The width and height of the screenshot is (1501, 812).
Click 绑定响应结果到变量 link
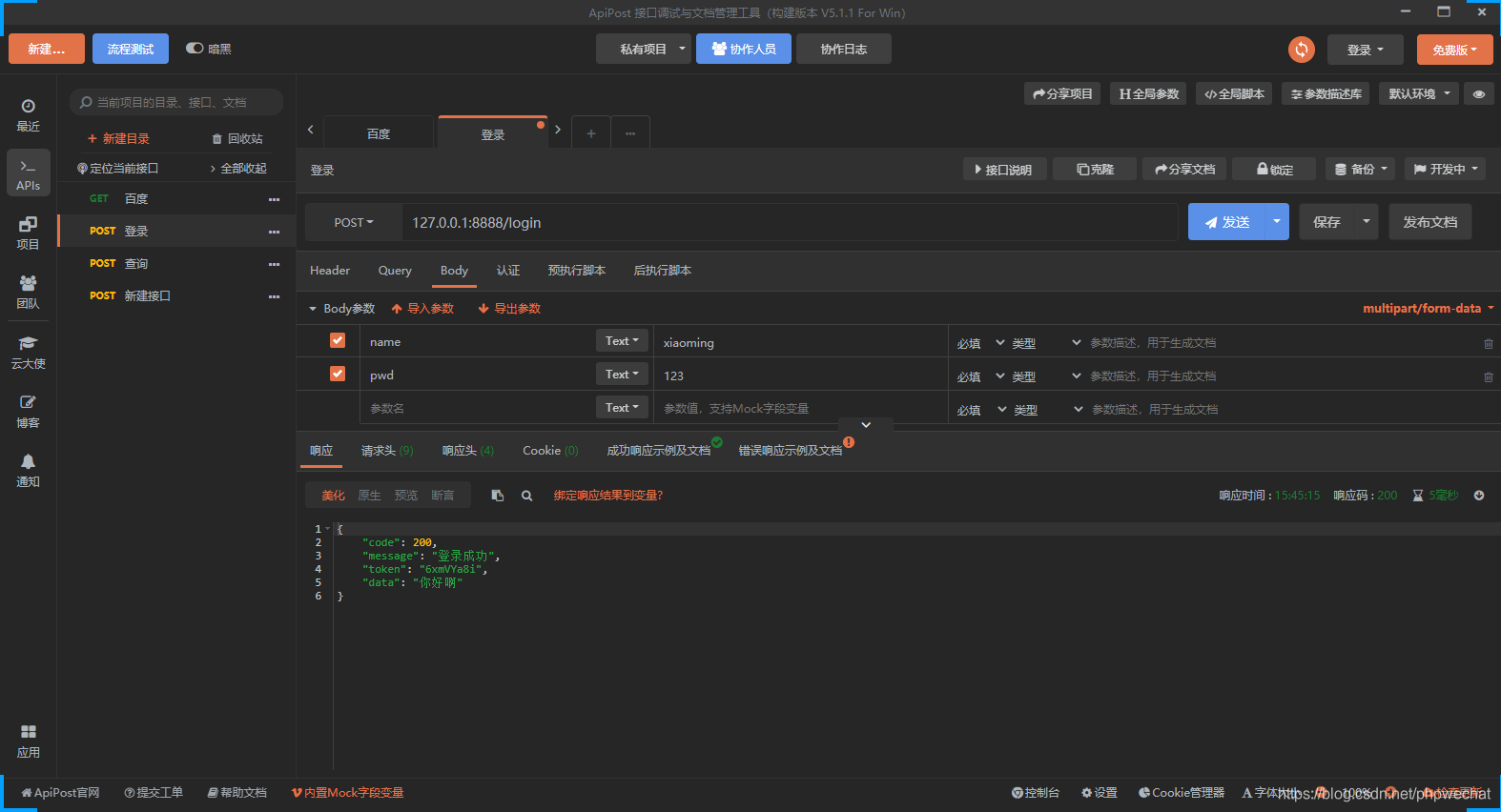[x=608, y=496]
